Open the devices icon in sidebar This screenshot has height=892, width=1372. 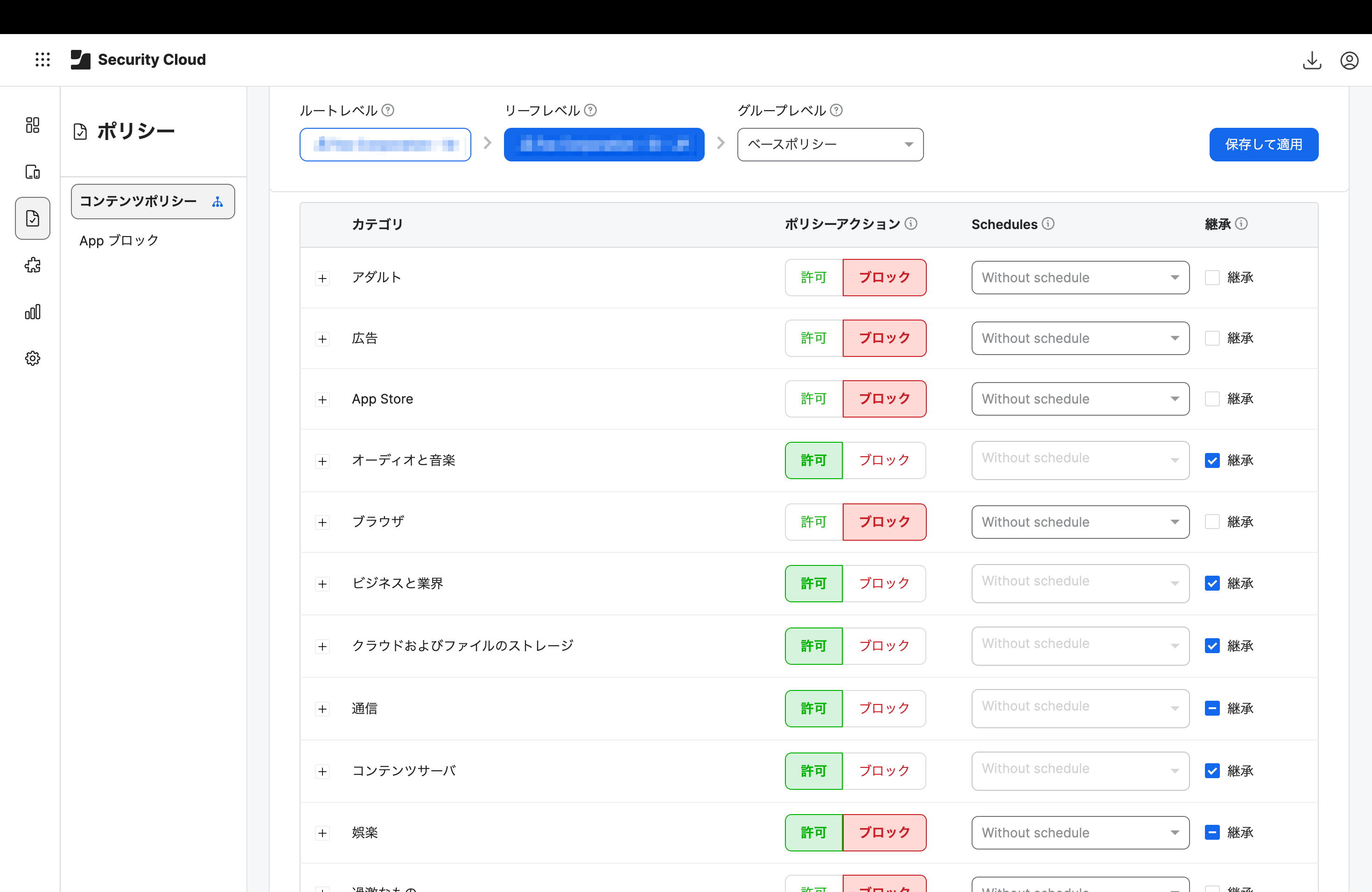coord(33,172)
